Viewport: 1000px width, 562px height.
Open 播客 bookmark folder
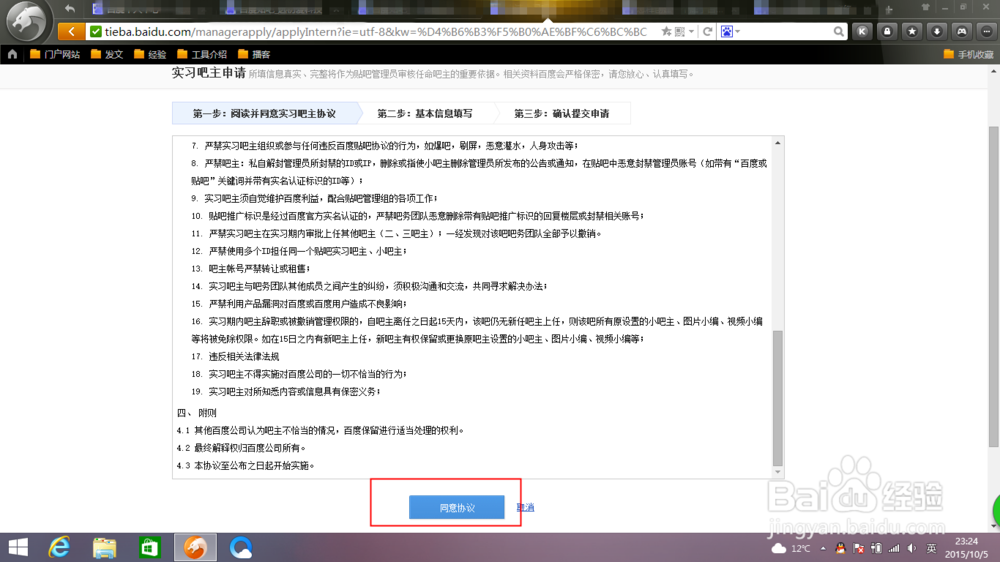(x=254, y=54)
